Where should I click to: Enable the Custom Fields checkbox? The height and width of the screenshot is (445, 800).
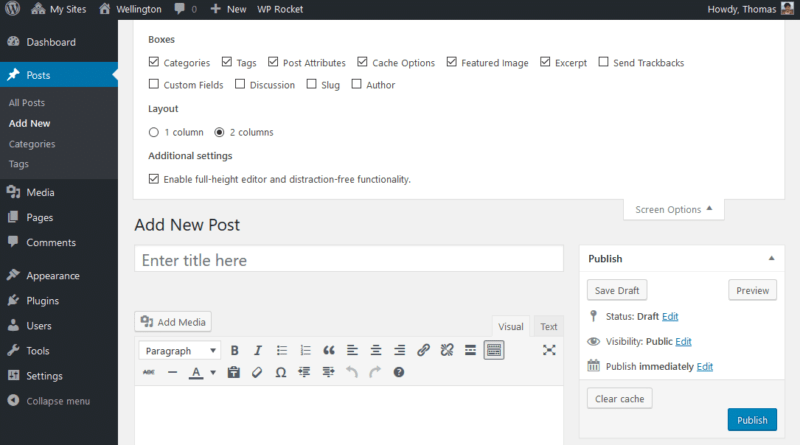(154, 85)
